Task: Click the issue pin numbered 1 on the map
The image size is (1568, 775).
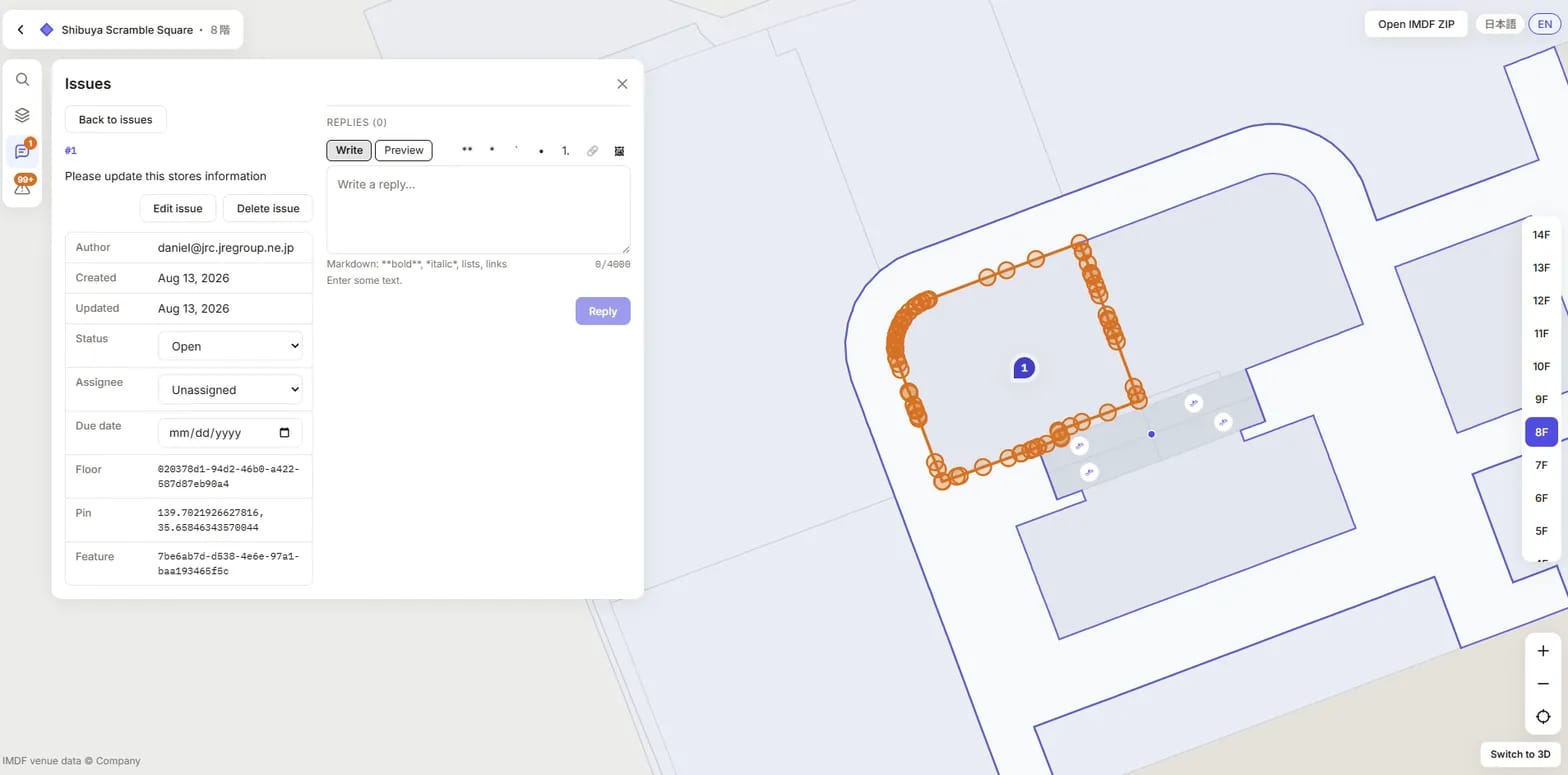Action: (x=1023, y=368)
